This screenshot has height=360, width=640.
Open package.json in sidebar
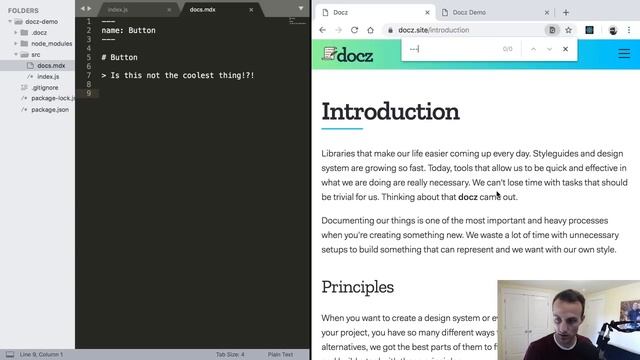[x=50, y=109]
